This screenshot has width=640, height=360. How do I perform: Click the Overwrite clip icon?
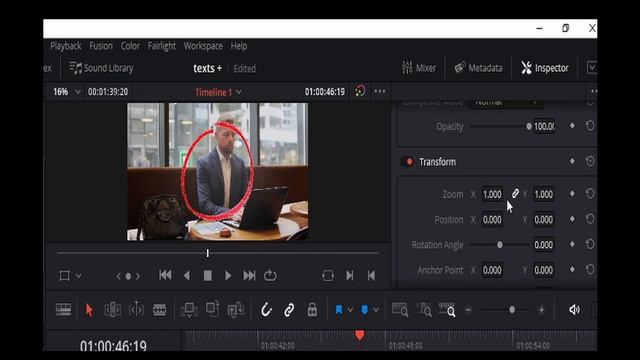coord(212,309)
